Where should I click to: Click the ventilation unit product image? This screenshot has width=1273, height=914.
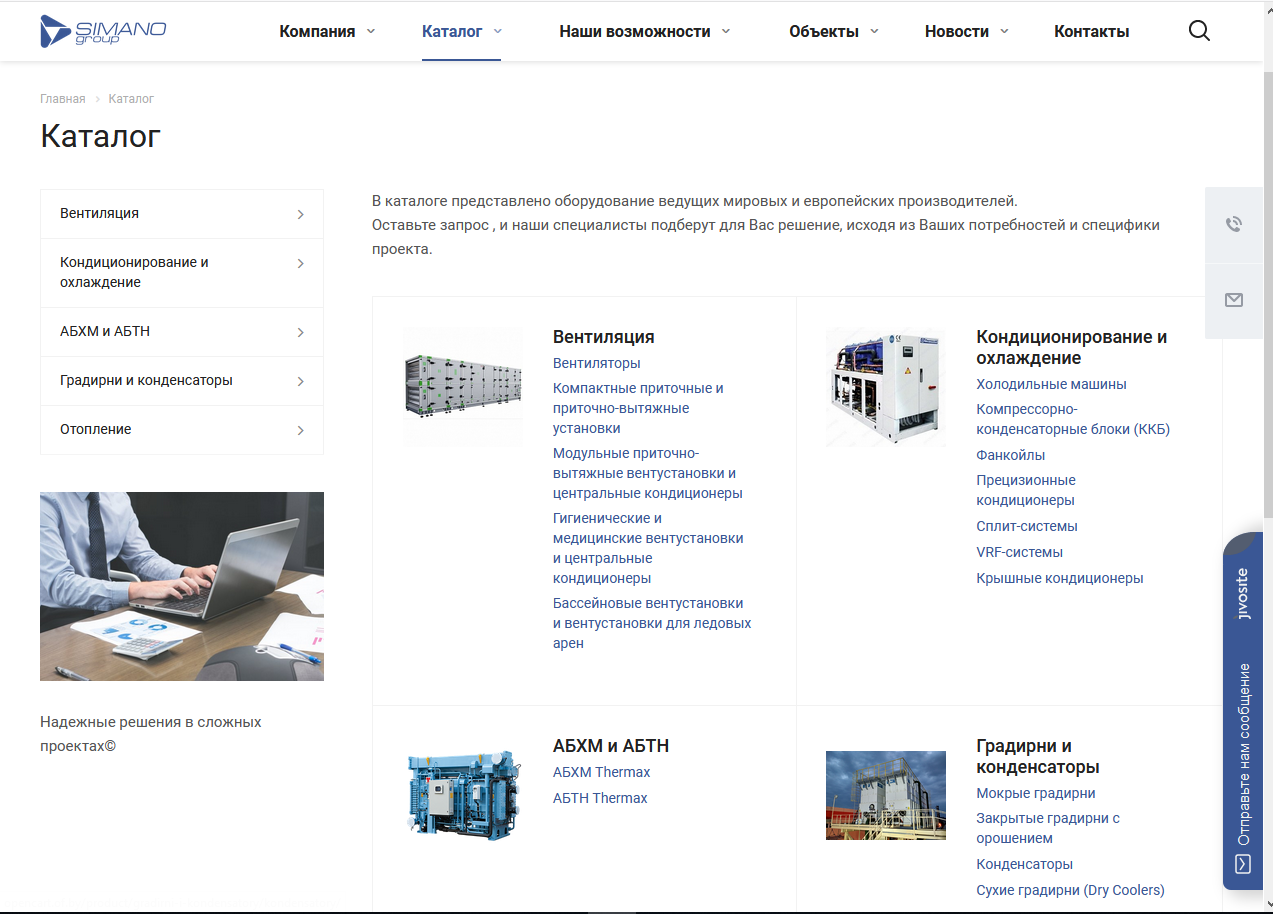pos(463,386)
